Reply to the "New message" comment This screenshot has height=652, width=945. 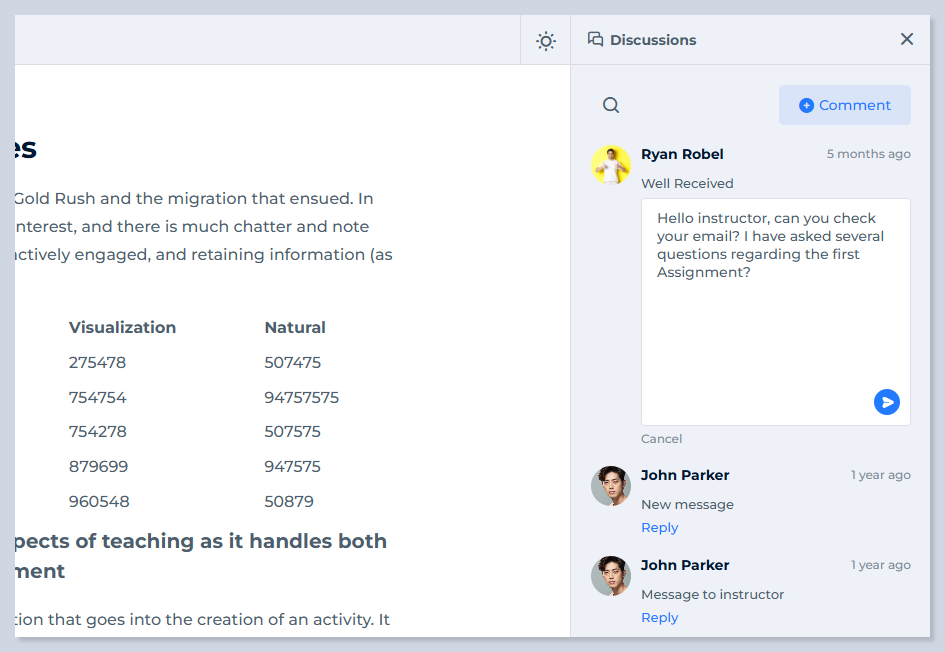659,528
